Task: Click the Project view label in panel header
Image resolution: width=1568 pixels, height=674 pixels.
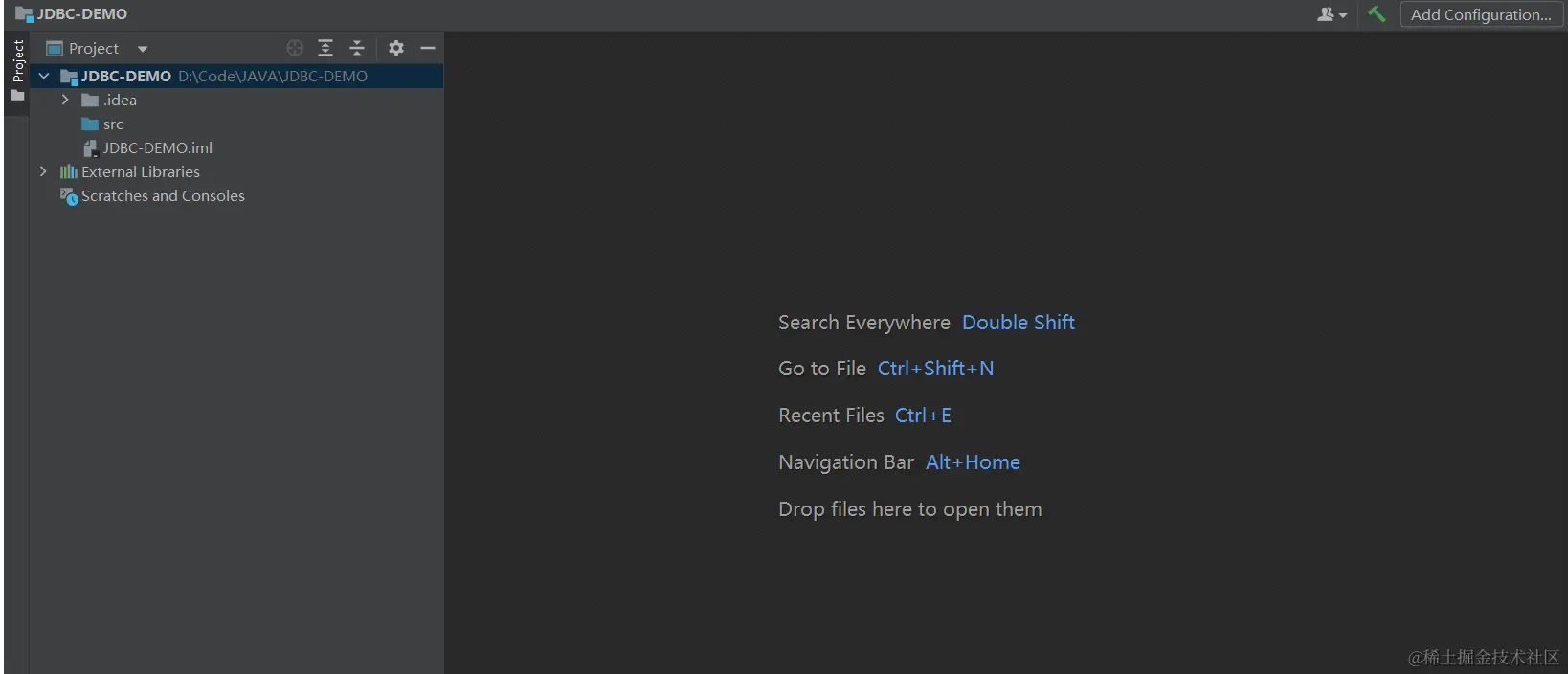Action: coord(94,48)
